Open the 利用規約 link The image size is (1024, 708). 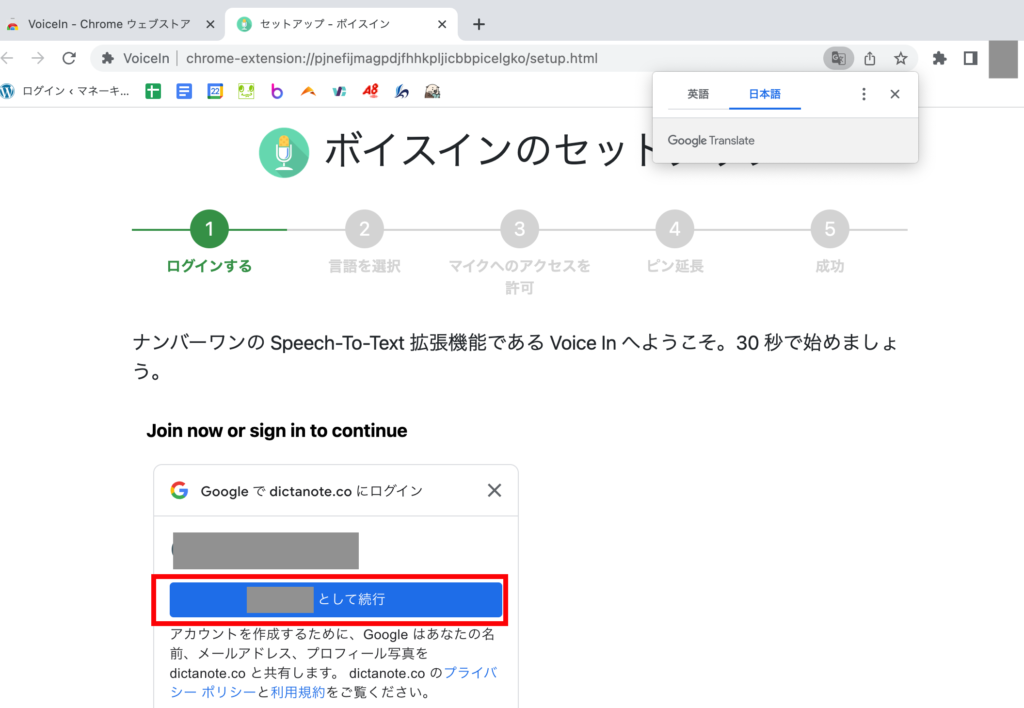tap(298, 692)
